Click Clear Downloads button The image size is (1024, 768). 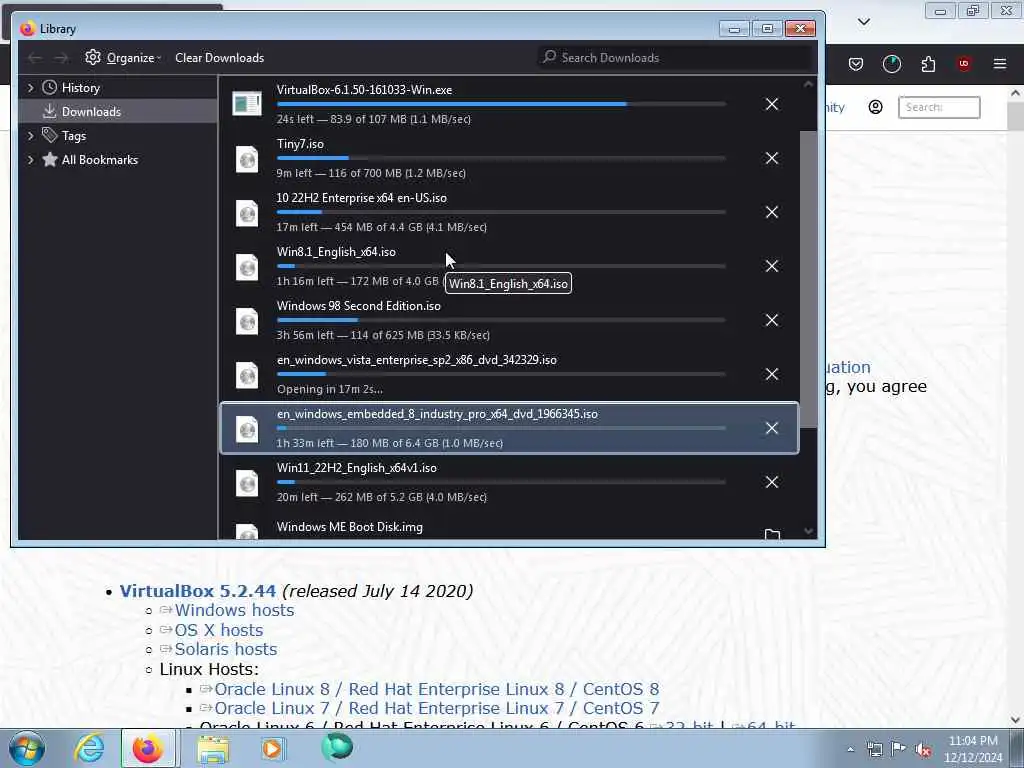(x=219, y=58)
